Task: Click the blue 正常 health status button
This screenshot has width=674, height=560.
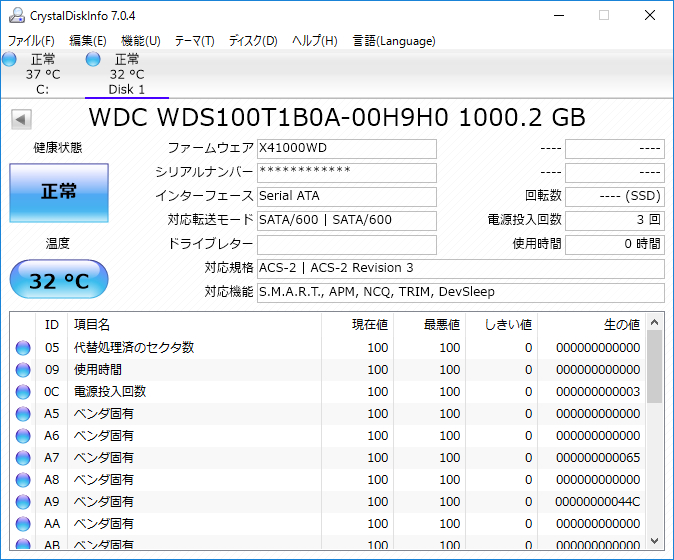Action: coord(58,192)
